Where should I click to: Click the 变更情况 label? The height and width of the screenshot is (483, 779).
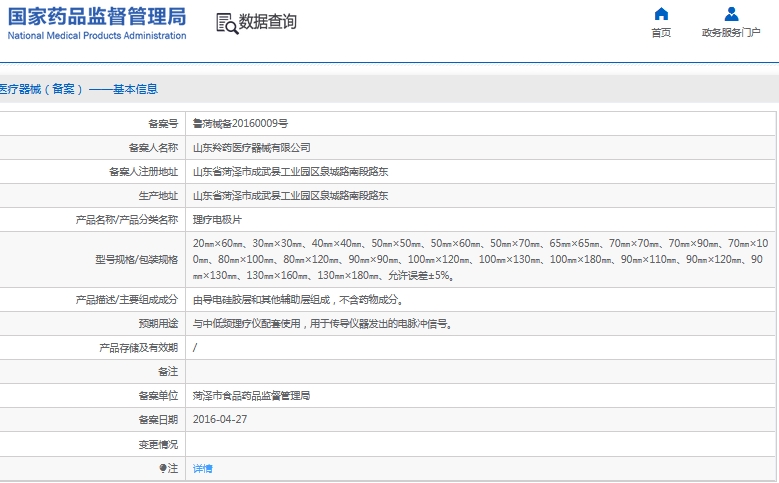[x=158, y=444]
